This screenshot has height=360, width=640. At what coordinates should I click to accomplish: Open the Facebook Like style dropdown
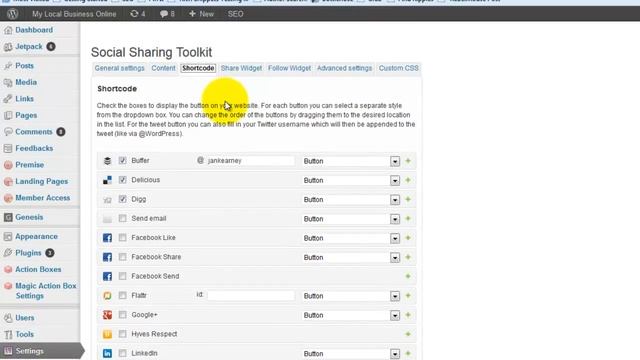[351, 238]
